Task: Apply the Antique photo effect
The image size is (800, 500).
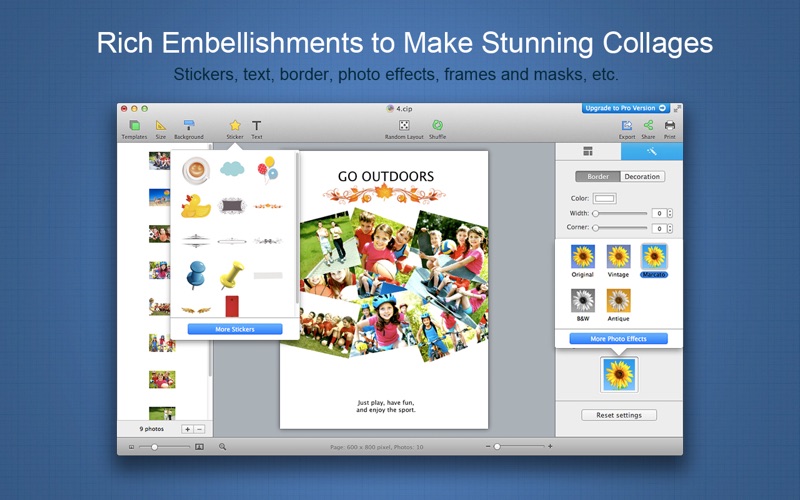Action: pos(618,301)
